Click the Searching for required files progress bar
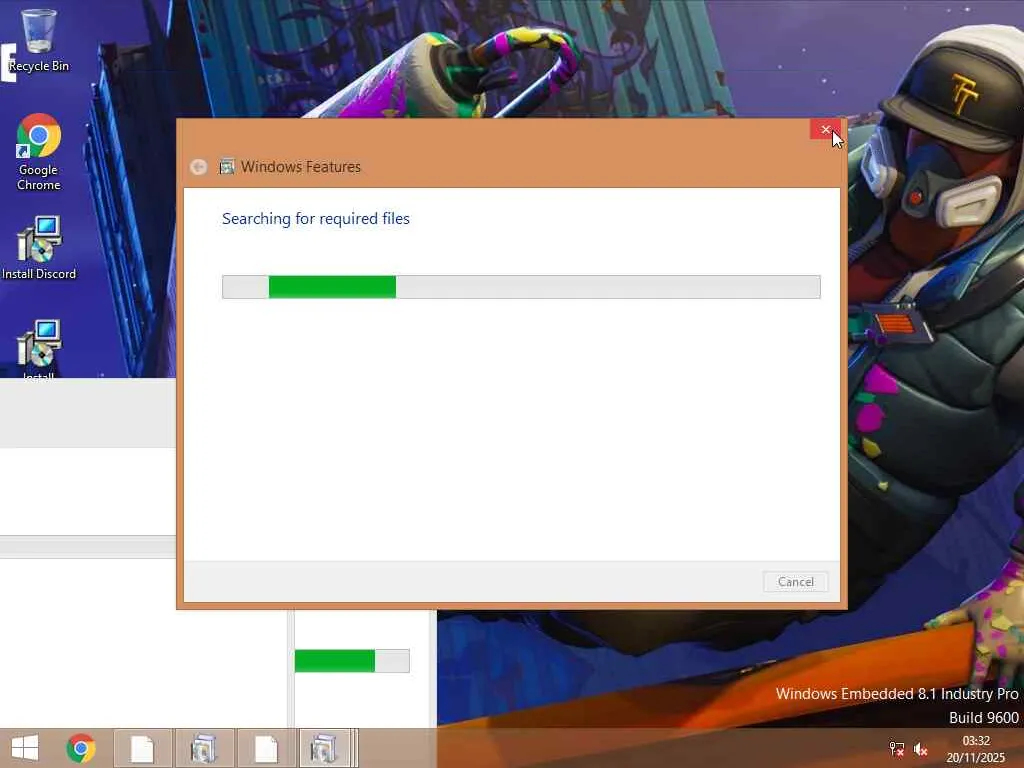This screenshot has height=768, width=1024. click(521, 287)
